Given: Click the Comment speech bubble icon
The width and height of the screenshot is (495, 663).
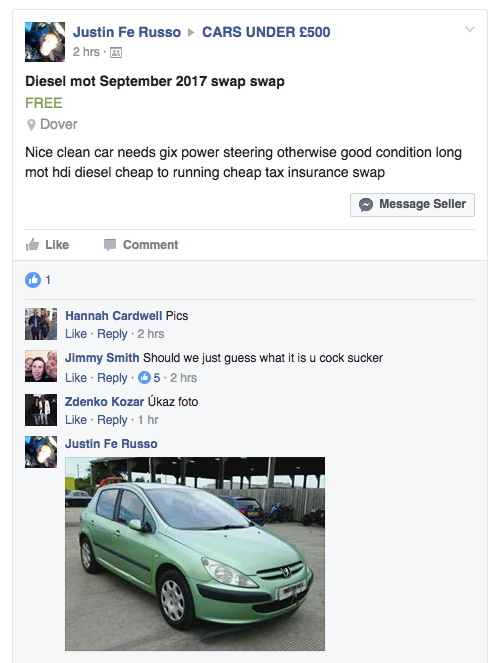Looking at the screenshot, I should click(x=110, y=245).
